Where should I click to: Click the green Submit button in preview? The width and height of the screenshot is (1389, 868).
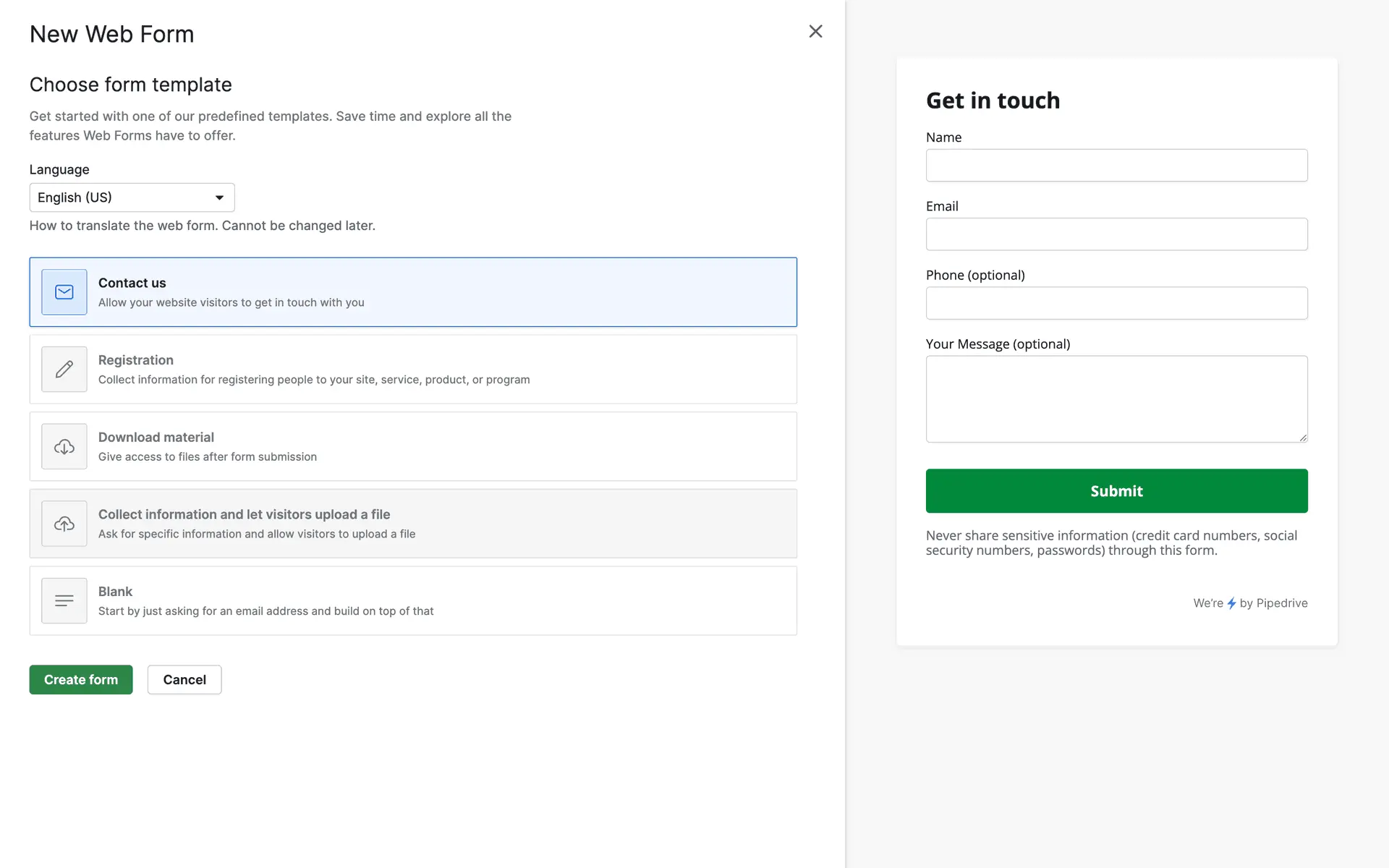(1116, 491)
